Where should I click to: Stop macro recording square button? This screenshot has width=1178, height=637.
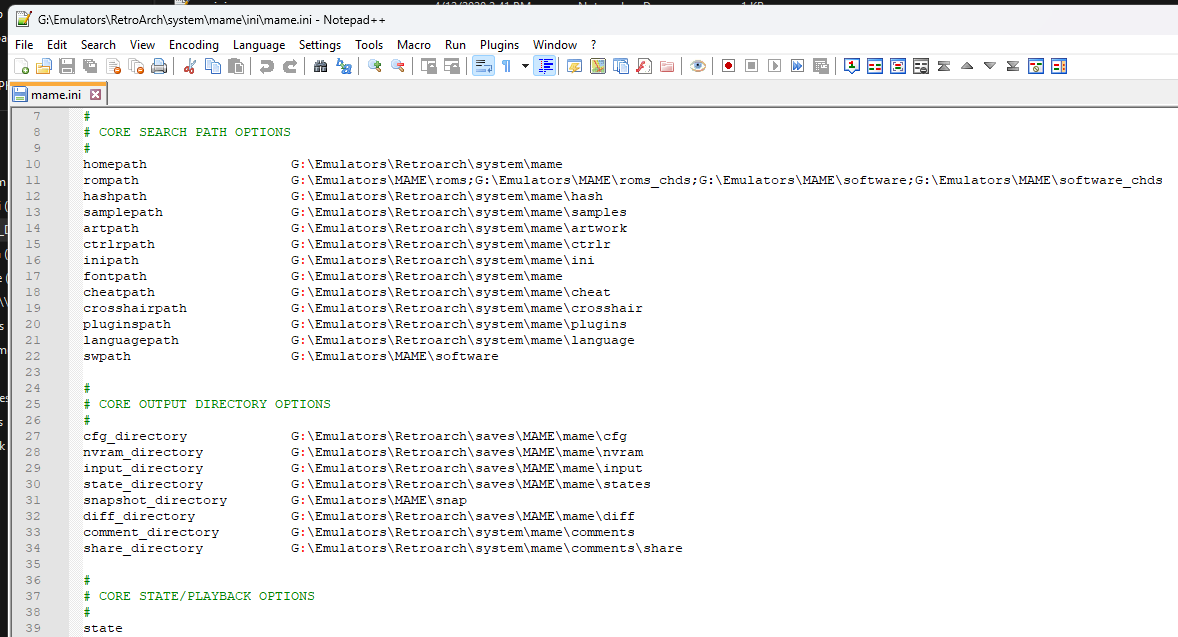751,67
